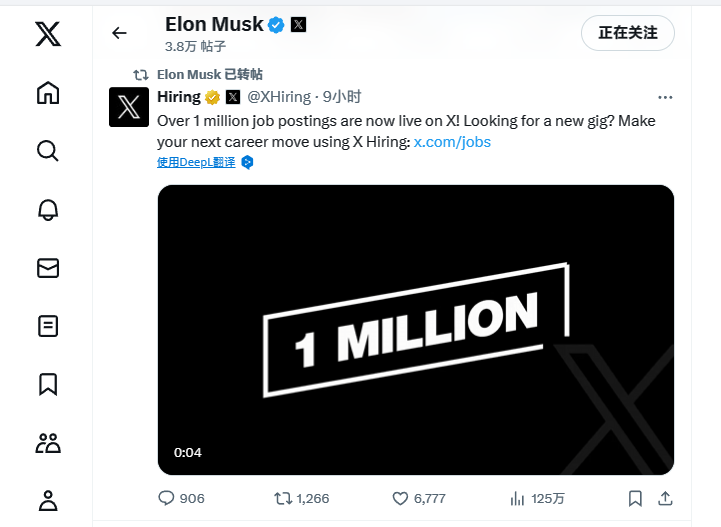The height and width of the screenshot is (527, 721).
Task: Toggle the Following (正在关注) button
Action: pyautogui.click(x=628, y=33)
